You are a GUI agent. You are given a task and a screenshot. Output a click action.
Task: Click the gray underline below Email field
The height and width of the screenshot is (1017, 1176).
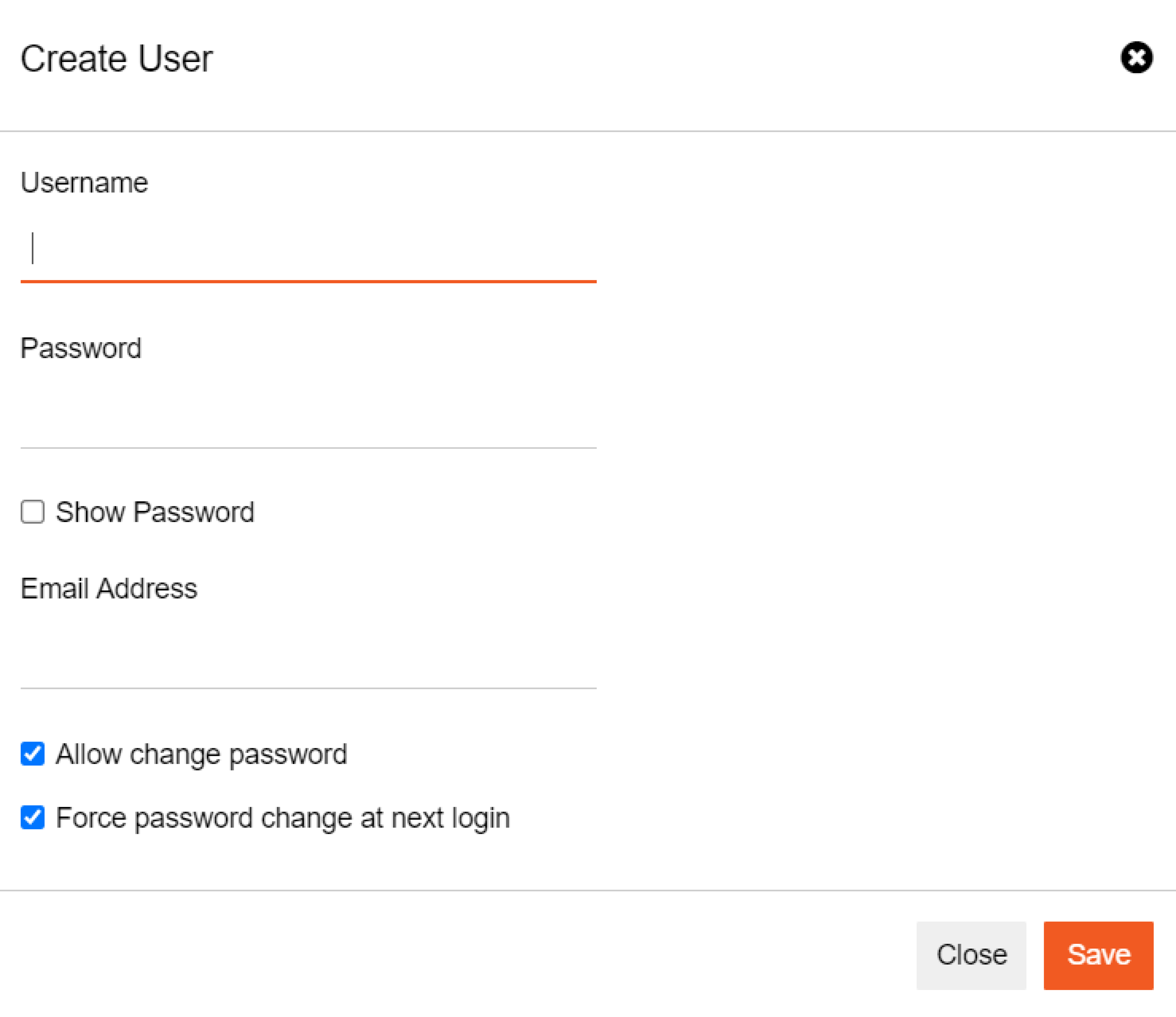(308, 688)
